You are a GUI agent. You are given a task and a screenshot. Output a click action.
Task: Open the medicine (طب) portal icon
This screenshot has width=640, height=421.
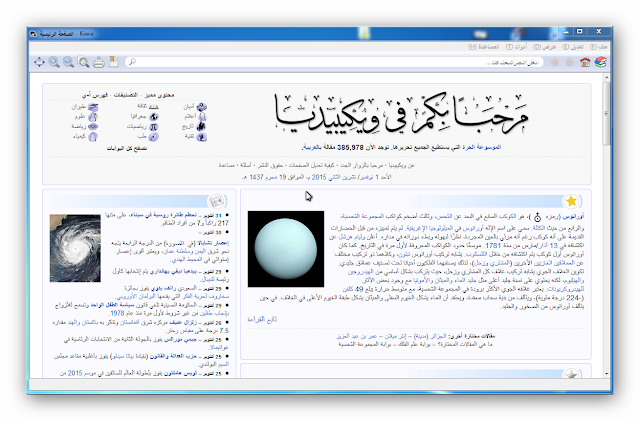point(153,137)
